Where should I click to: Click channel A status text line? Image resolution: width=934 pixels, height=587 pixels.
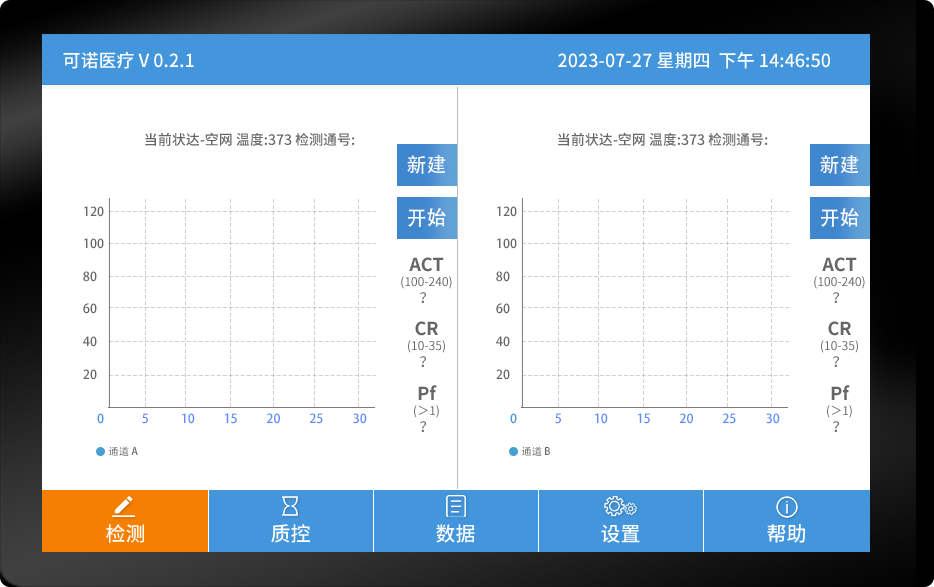click(250, 140)
